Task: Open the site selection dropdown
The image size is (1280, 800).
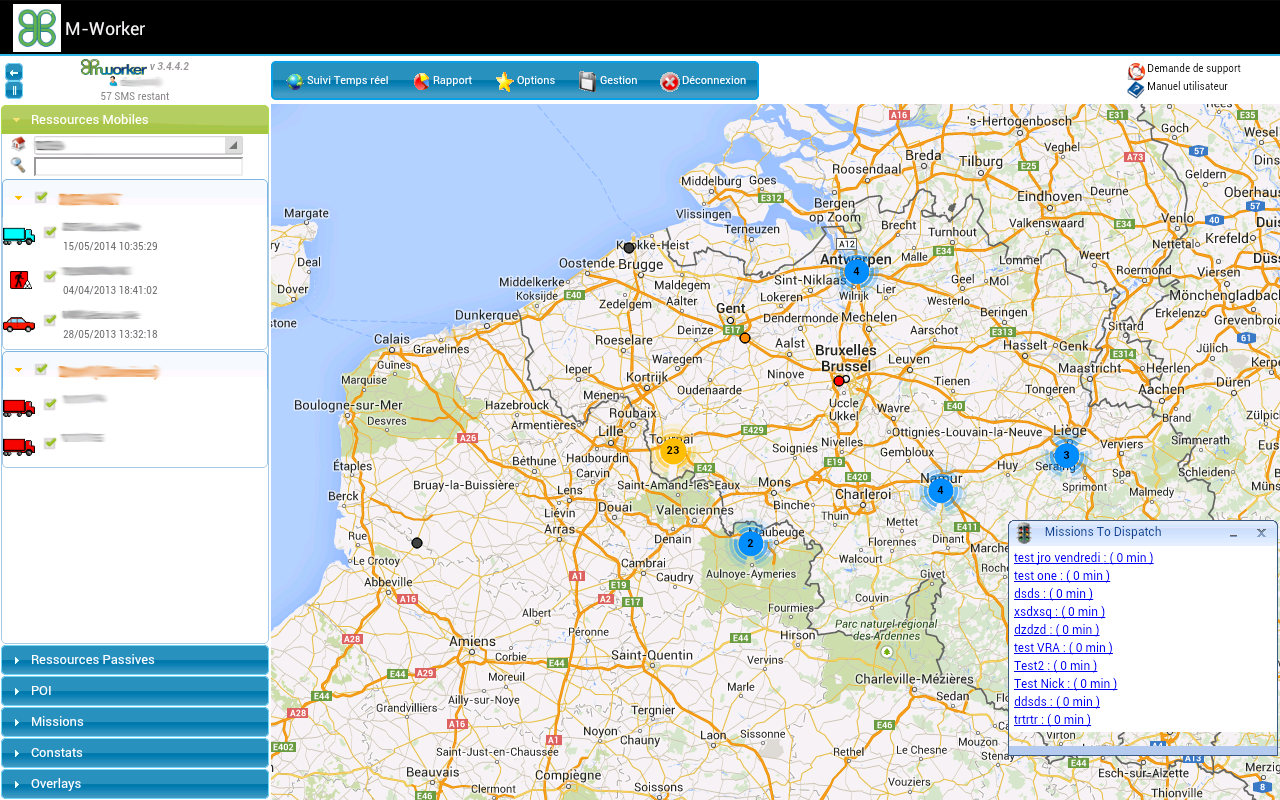Action: pyautogui.click(x=138, y=145)
